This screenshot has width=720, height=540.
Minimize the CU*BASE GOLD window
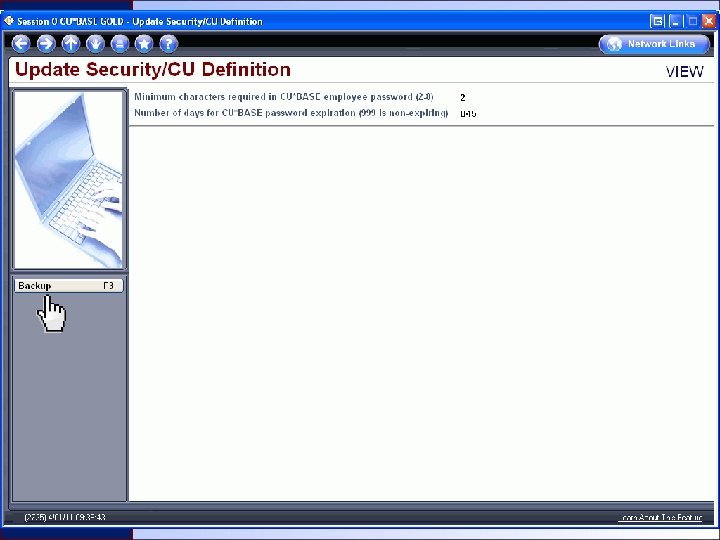[x=675, y=21]
